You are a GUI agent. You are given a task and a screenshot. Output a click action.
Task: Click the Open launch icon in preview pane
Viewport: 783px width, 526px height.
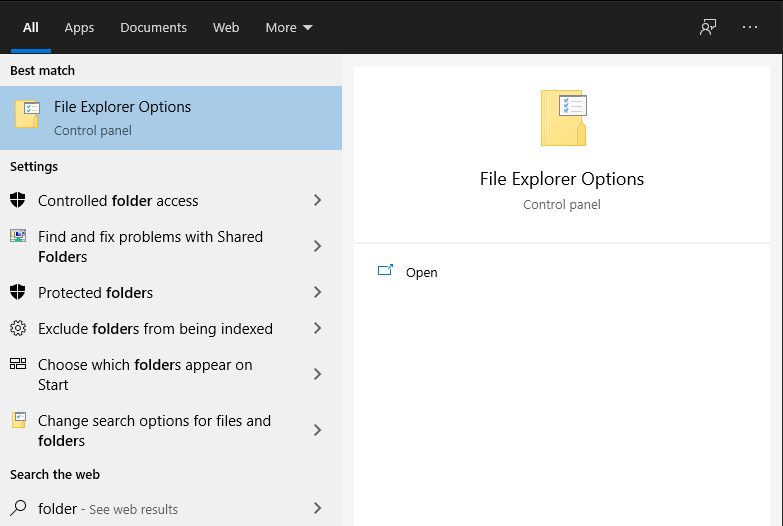tap(385, 270)
